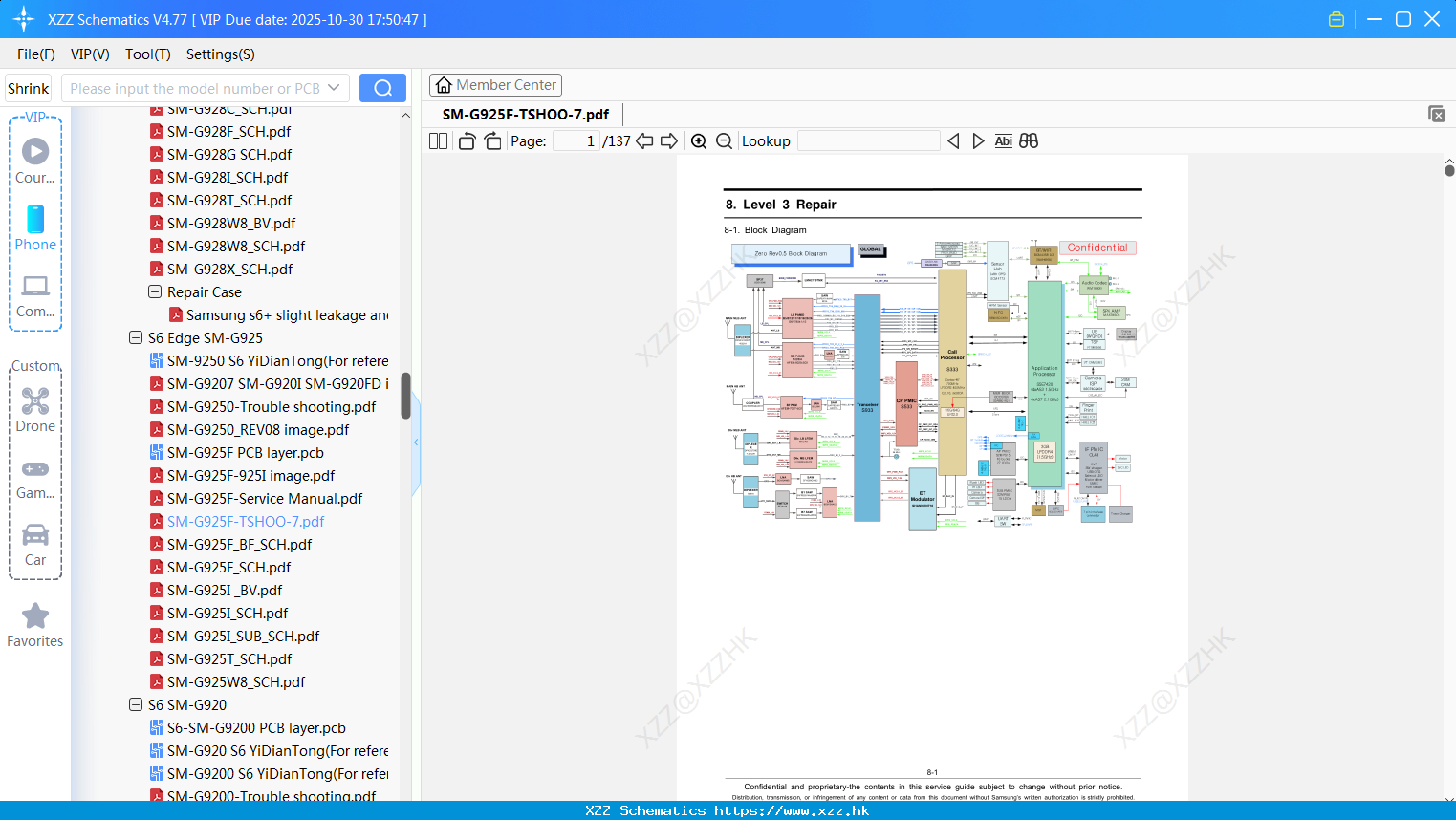Select the Phone category
1456x820 pixels.
[35, 227]
